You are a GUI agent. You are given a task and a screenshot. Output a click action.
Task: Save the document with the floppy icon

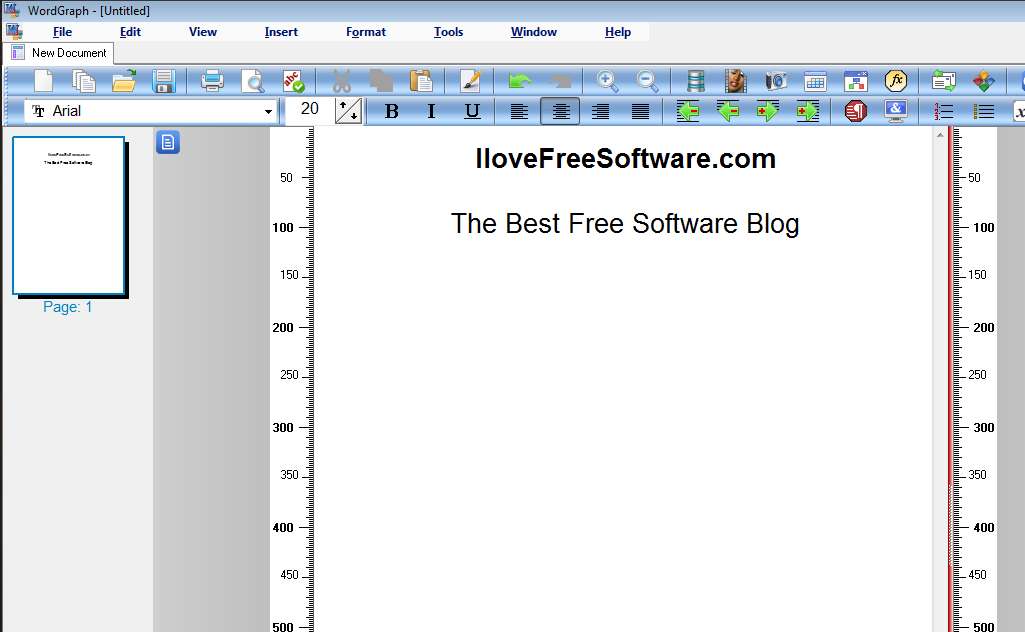[x=163, y=81]
